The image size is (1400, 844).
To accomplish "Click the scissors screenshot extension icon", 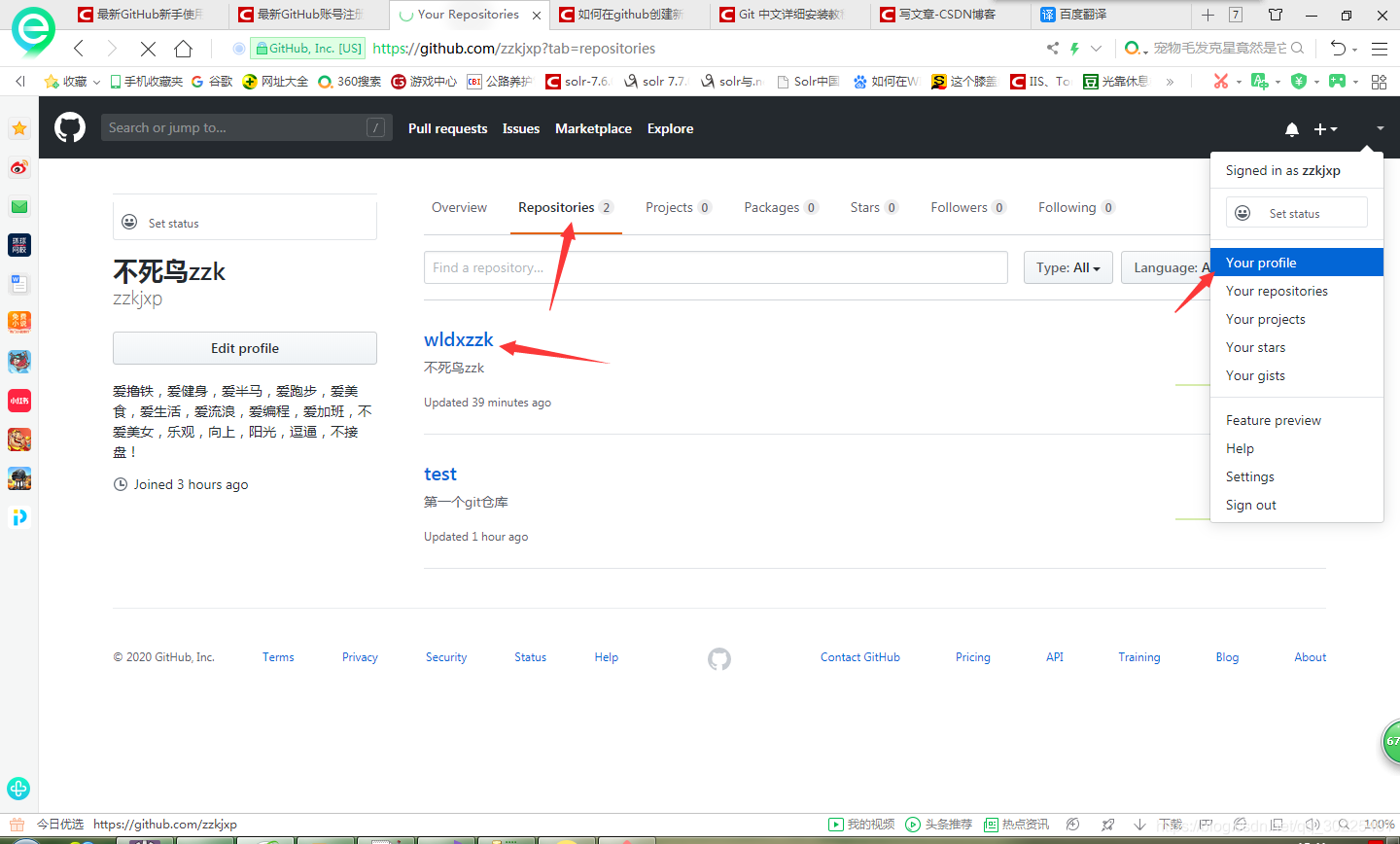I will 1221,82.
